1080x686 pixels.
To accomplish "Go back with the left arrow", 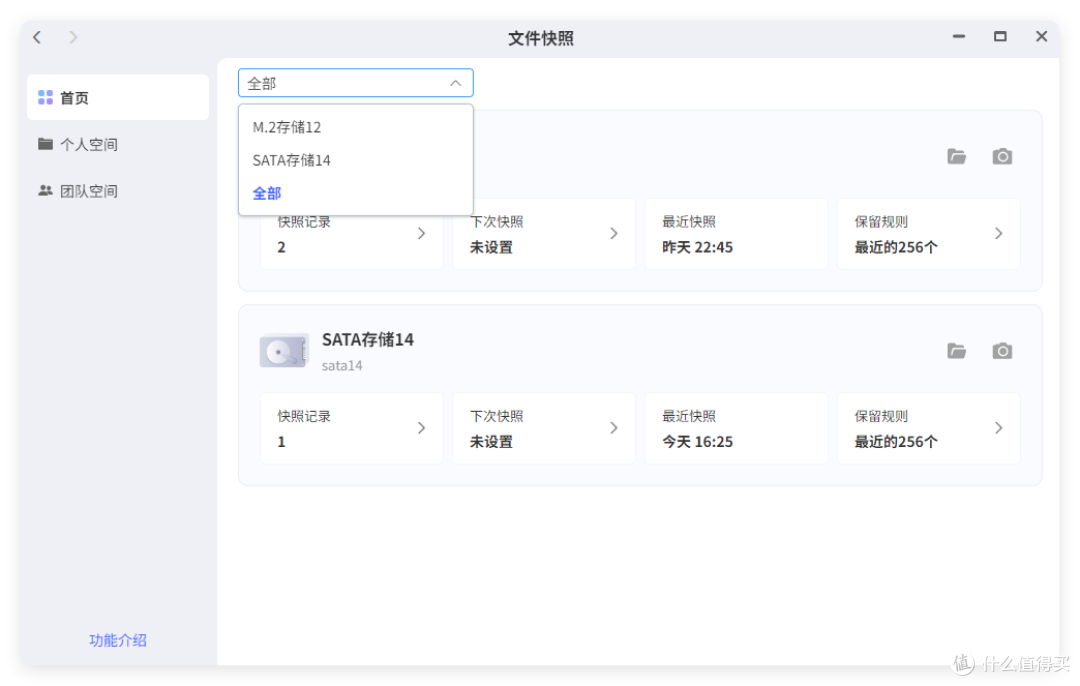I will 37,37.
